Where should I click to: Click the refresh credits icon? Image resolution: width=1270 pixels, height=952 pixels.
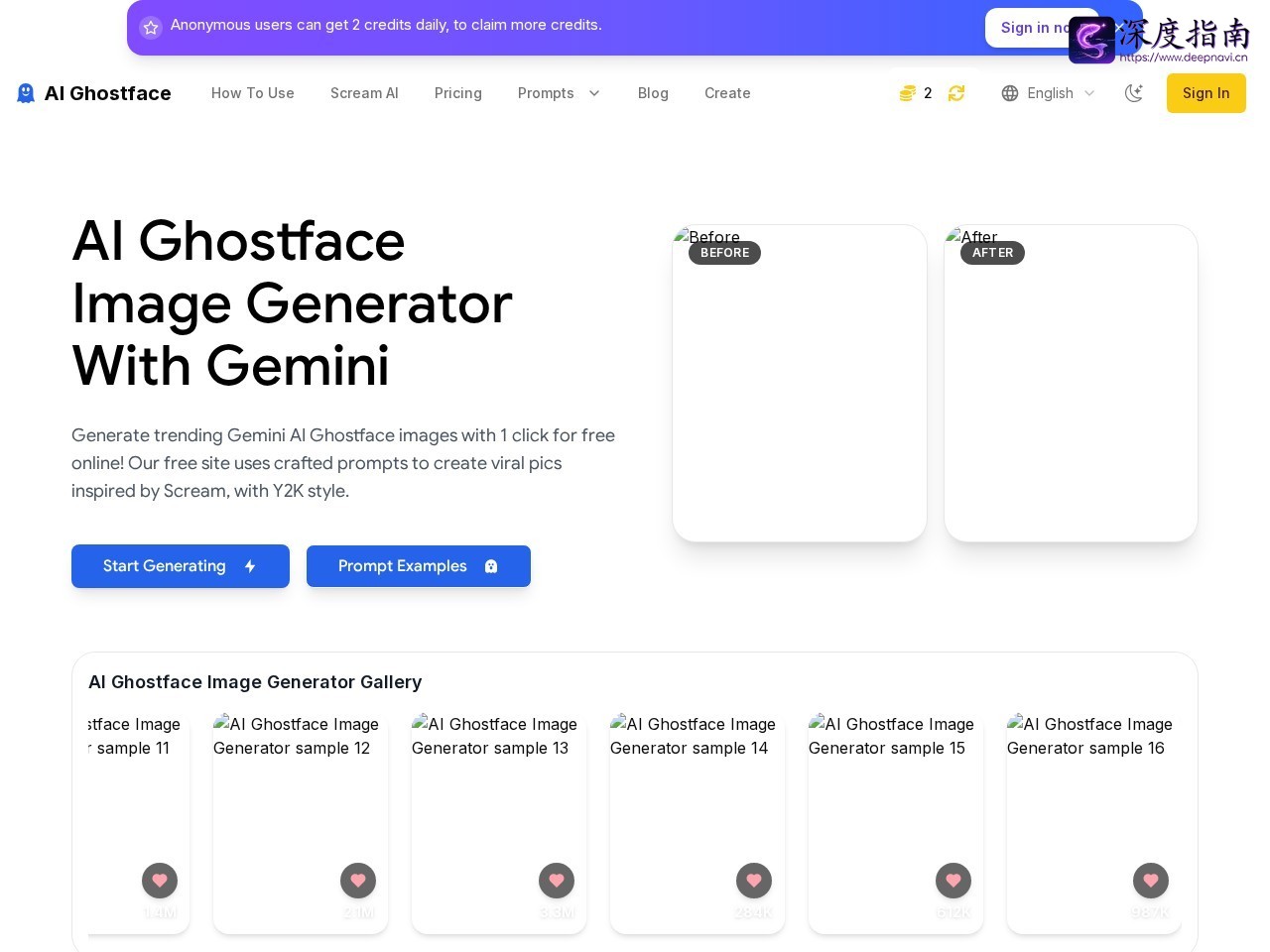pos(956,93)
